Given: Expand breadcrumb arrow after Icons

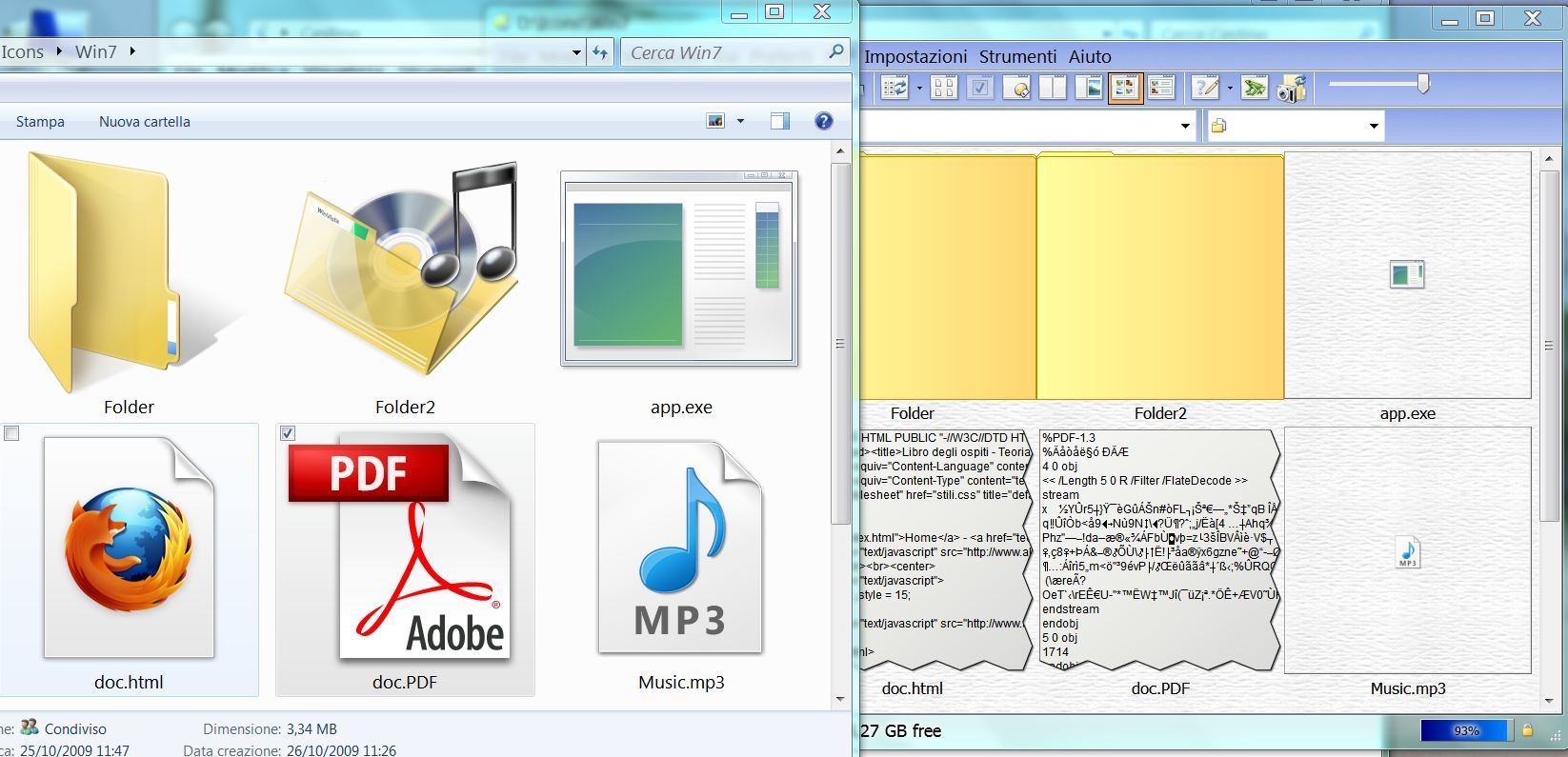Looking at the screenshot, I should pyautogui.click(x=59, y=51).
